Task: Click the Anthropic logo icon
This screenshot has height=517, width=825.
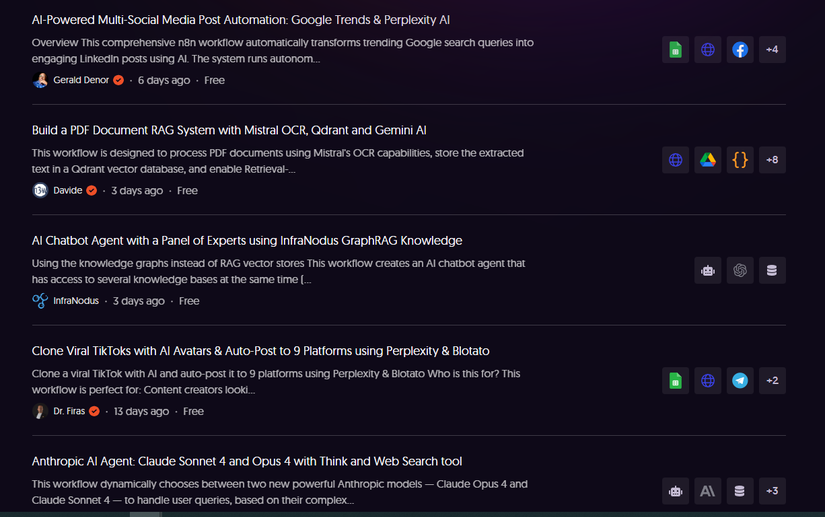Action: coord(708,491)
